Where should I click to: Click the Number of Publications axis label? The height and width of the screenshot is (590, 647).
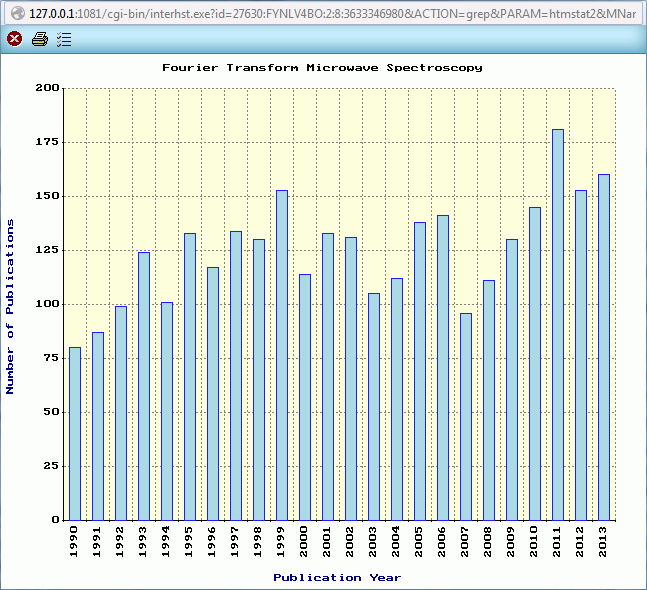click(x=11, y=306)
